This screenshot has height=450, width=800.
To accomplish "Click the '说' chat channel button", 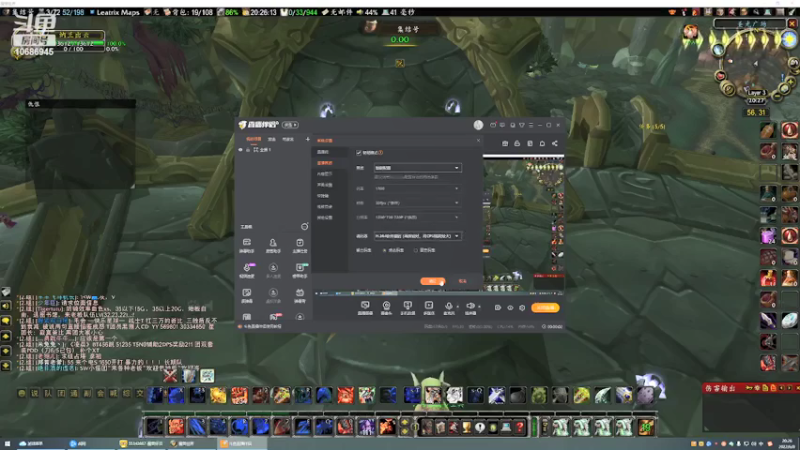I will click(35, 393).
